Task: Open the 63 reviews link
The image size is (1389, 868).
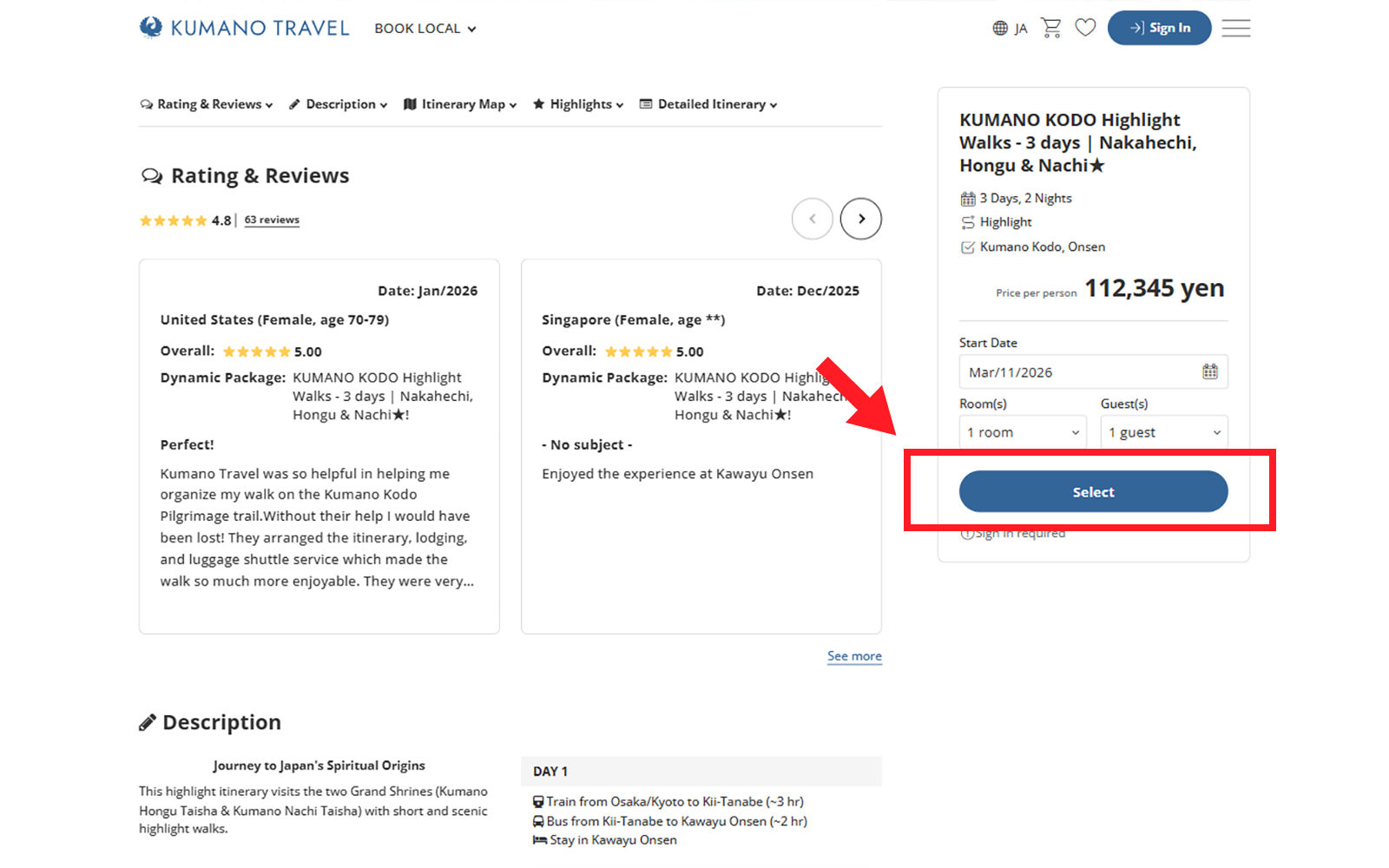Action: 272,220
